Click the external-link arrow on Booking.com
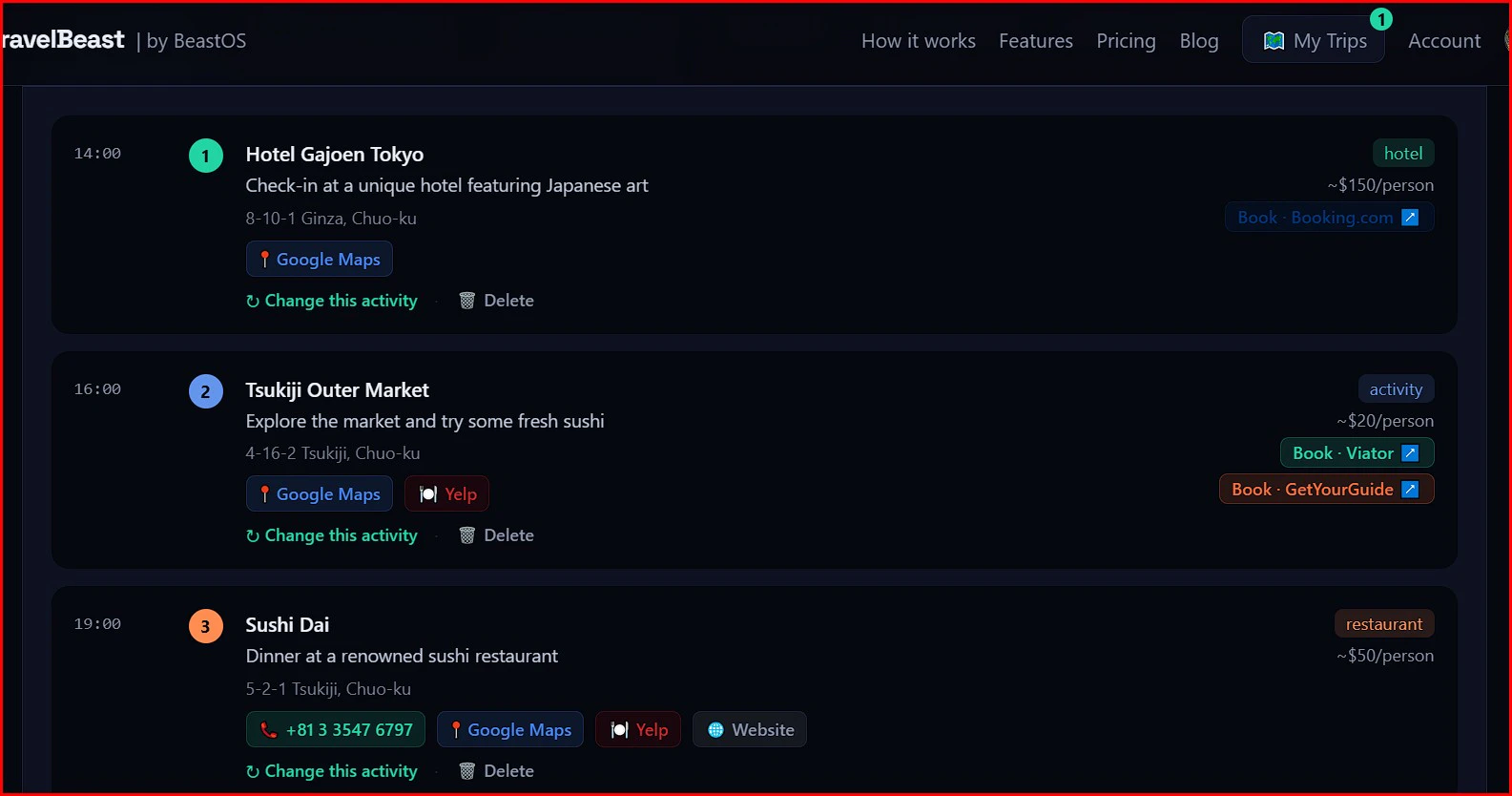Screen dimensions: 1512x796 (x=1410, y=218)
